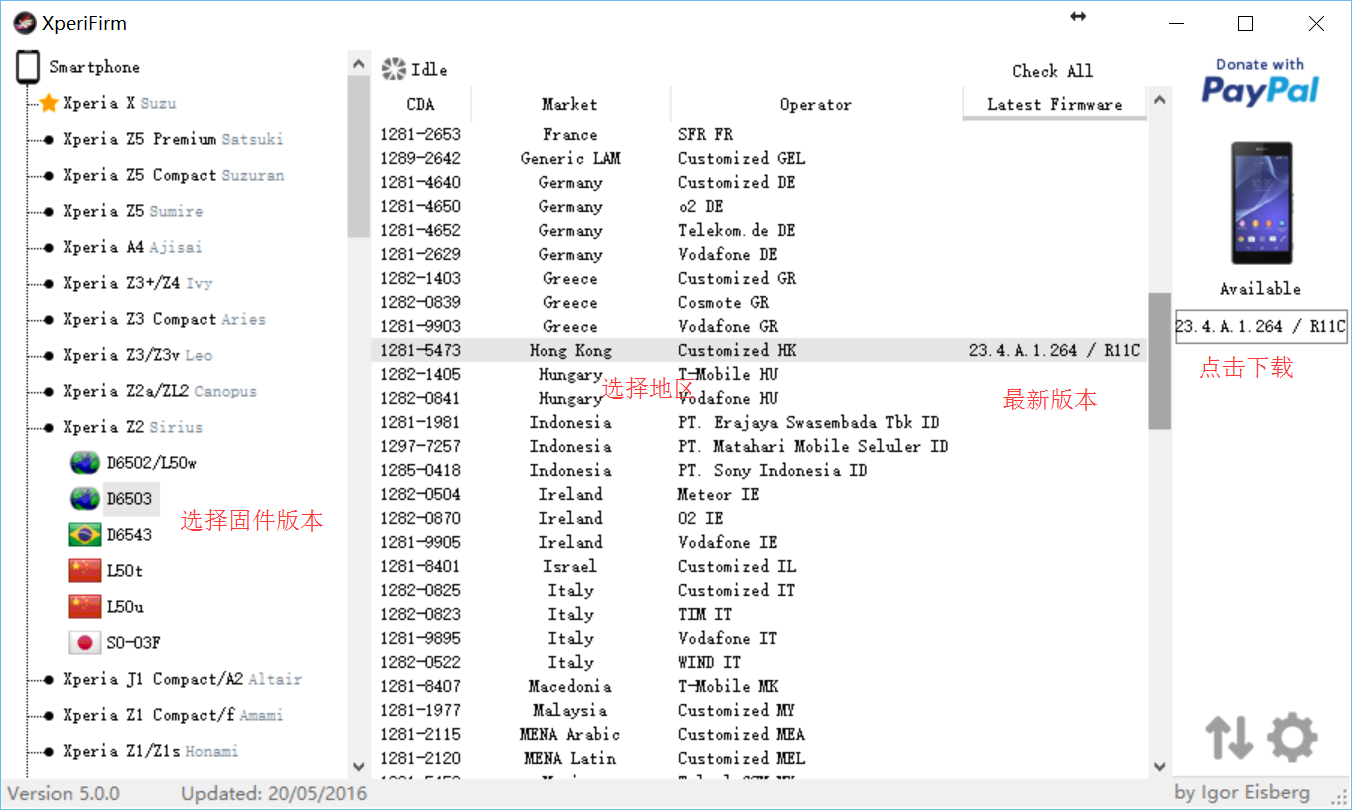Select the Generic LAM Customized GEL row
The width and height of the screenshot is (1352, 810).
tap(759, 158)
